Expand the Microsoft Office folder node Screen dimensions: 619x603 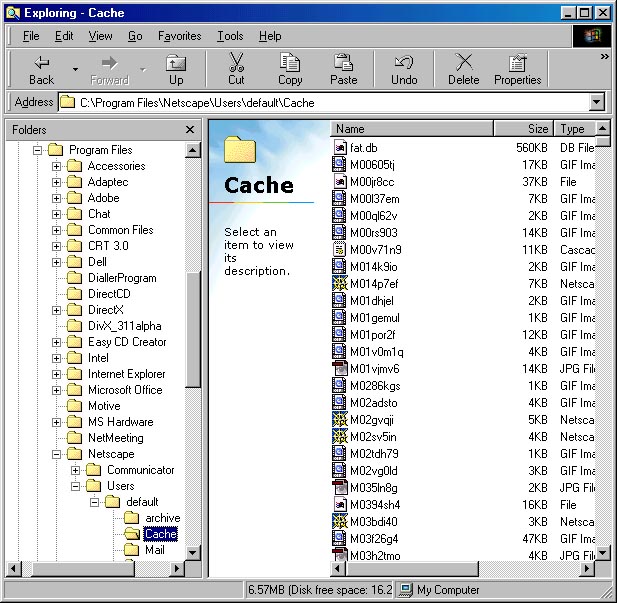coord(56,390)
